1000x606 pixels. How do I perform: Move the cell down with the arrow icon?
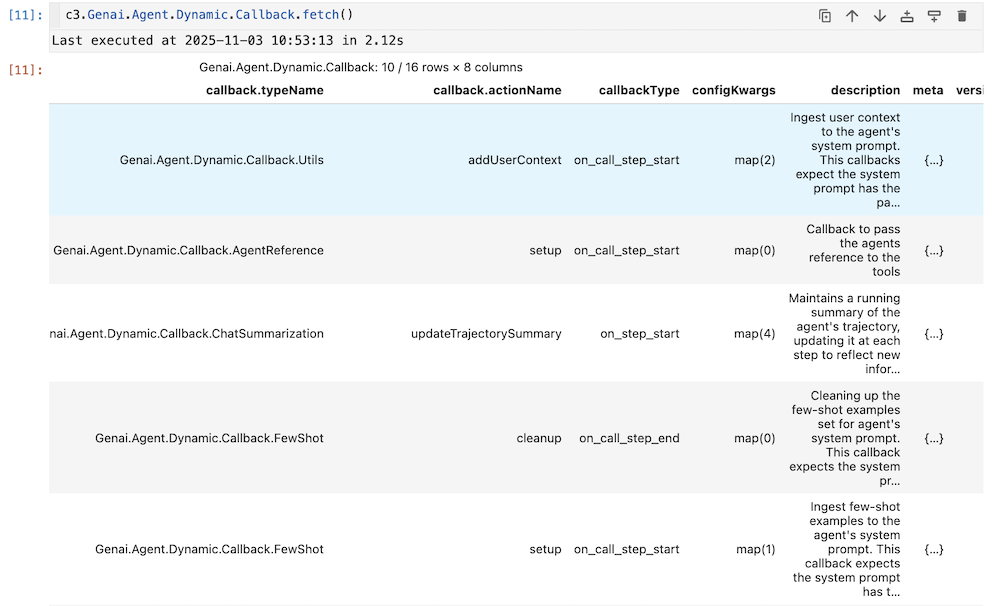[x=880, y=16]
